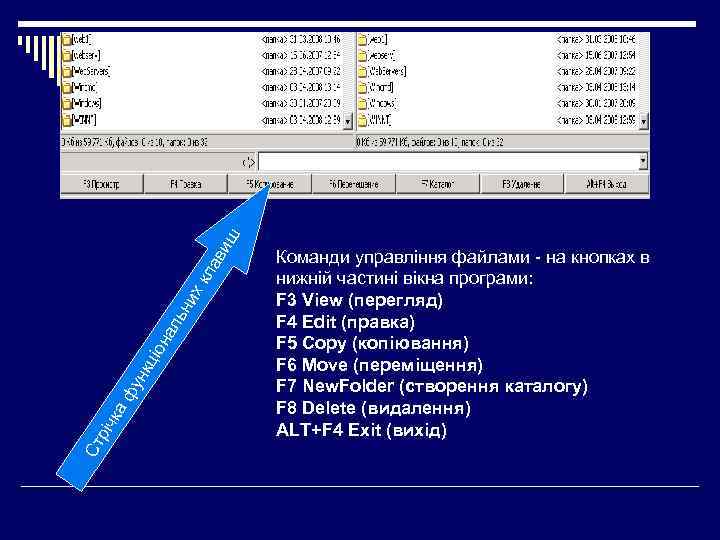This screenshot has width=720, height=540.
Task: Click the folder icon of [Wincmd] in left panel
Action: coord(67,88)
